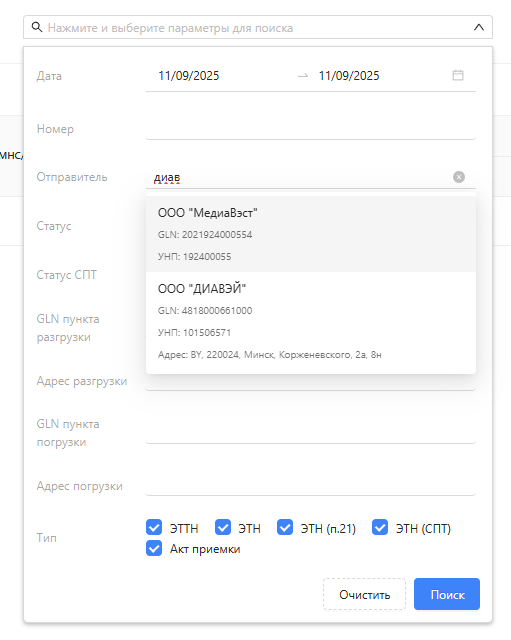Click the blue Поиск button
The height and width of the screenshot is (640, 511).
click(447, 594)
